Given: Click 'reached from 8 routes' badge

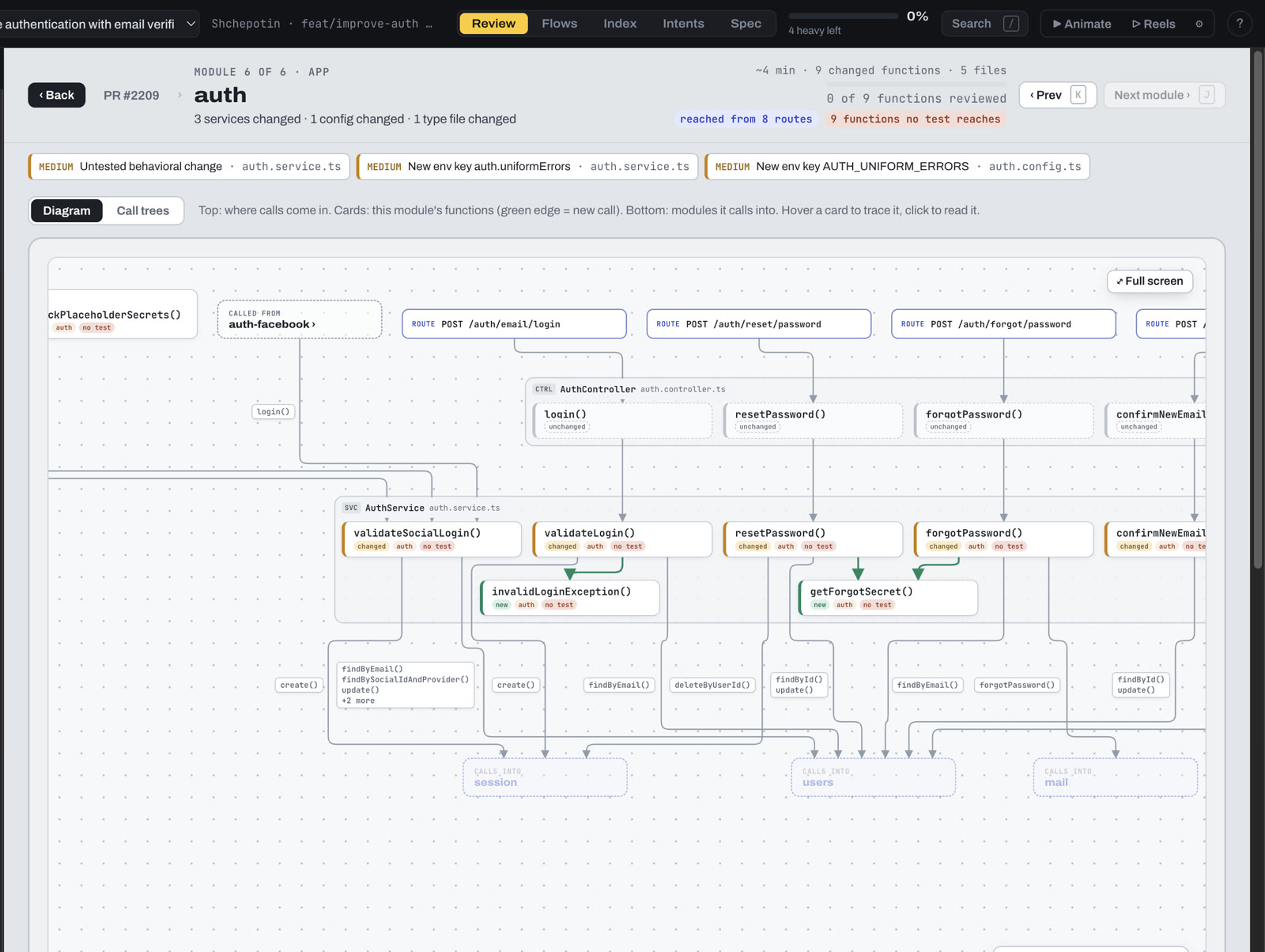Looking at the screenshot, I should pyautogui.click(x=746, y=119).
